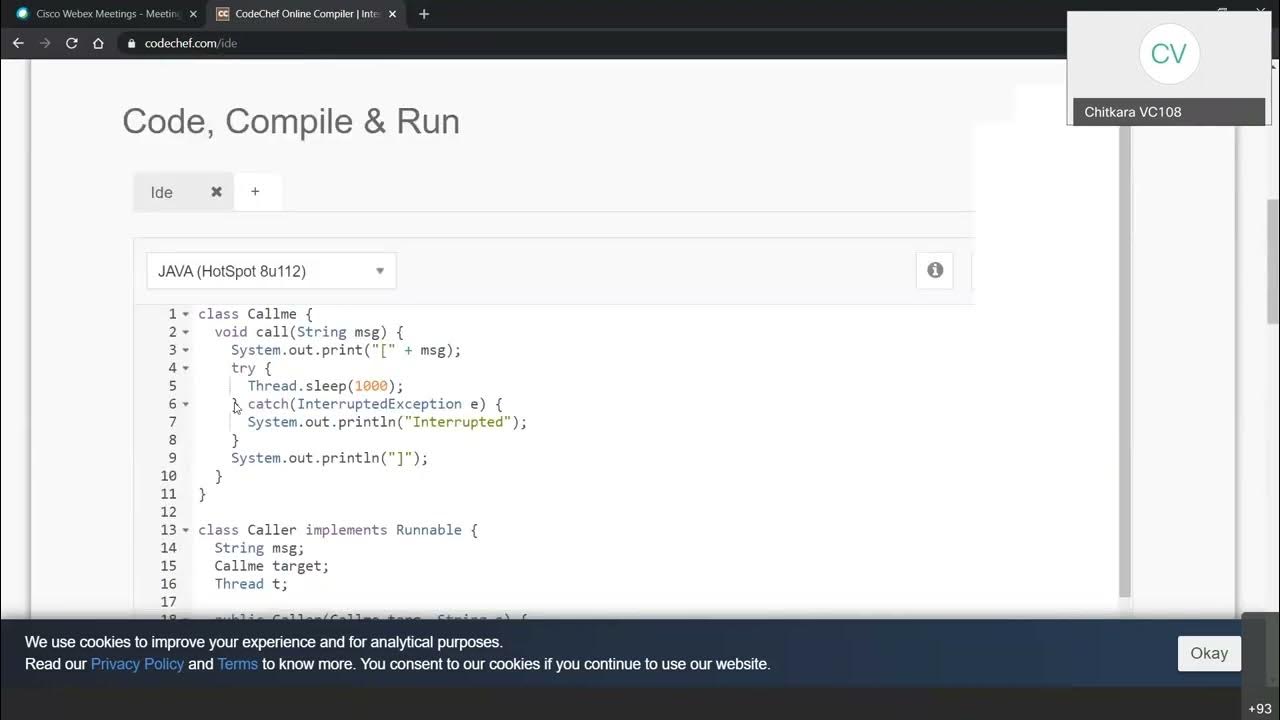Click the "Interrupted" string on line 7
1280x720 pixels.
tap(457, 422)
